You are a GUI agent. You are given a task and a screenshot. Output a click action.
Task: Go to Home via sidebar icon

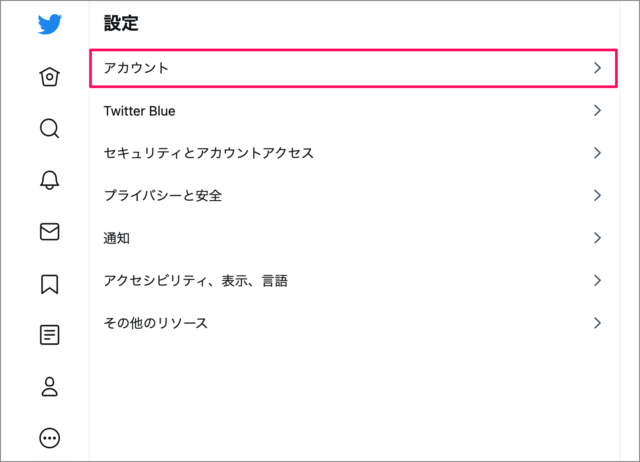49,76
